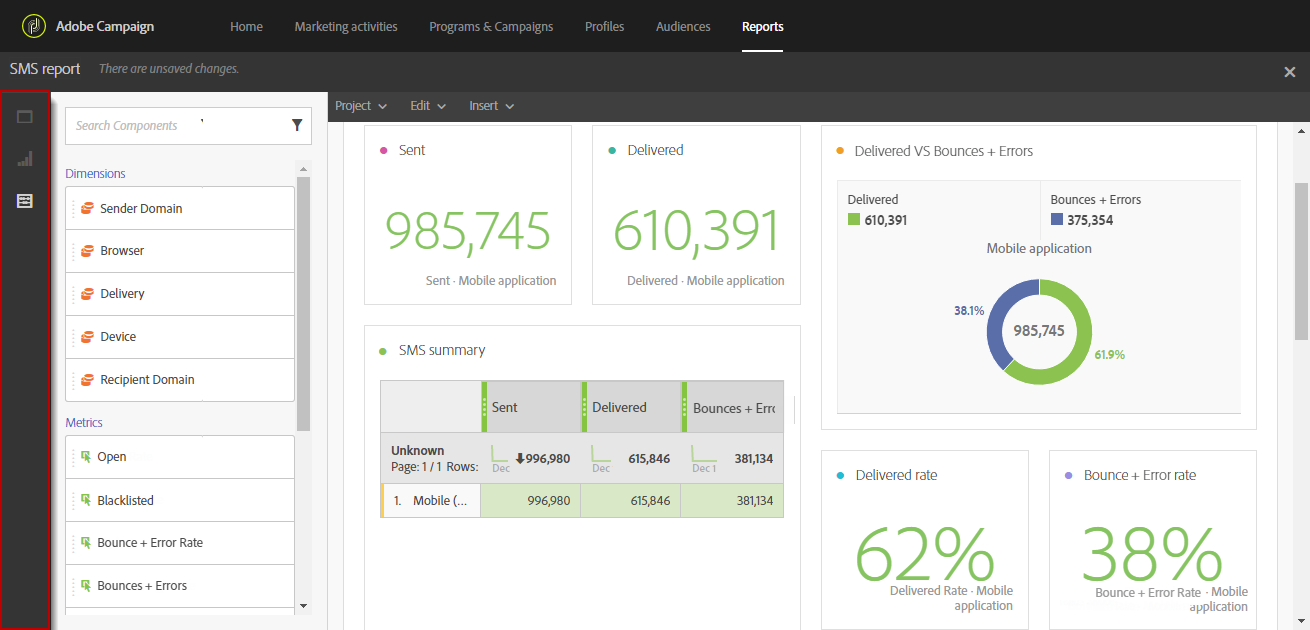Click Delivered VS Bounces + Errors title
This screenshot has height=630, width=1310.
point(944,151)
